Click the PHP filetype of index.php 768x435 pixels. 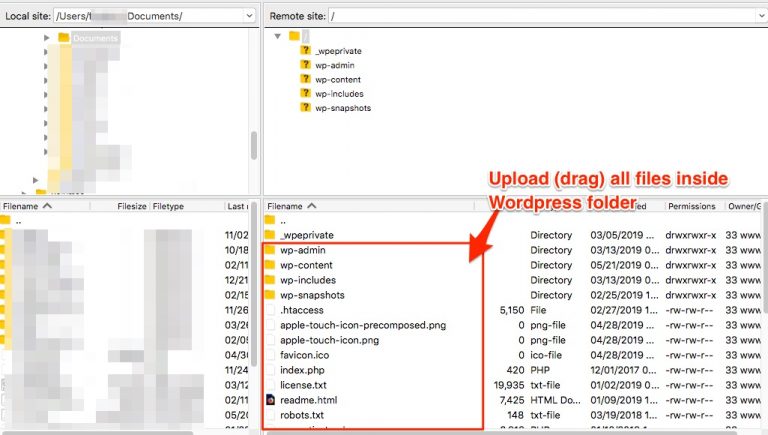540,370
